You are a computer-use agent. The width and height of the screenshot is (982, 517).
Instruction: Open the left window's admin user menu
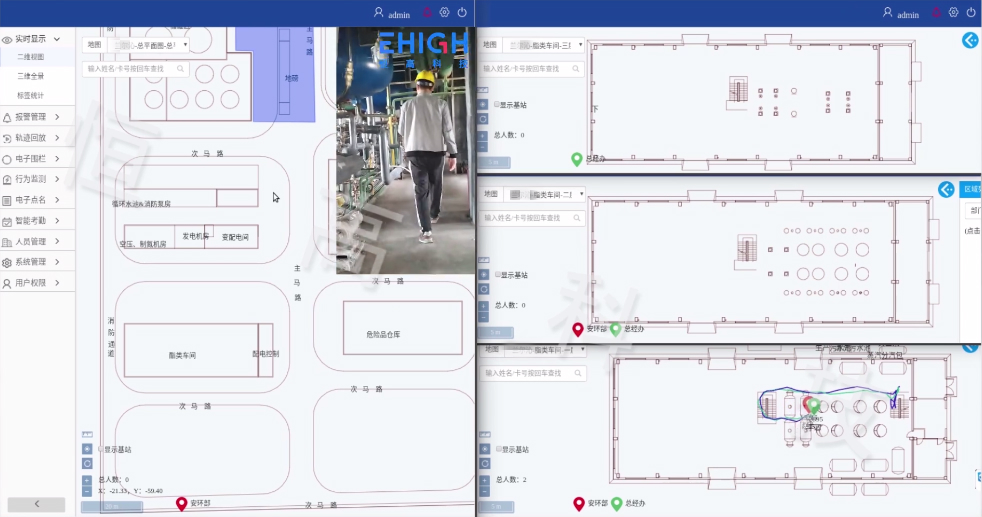391,13
